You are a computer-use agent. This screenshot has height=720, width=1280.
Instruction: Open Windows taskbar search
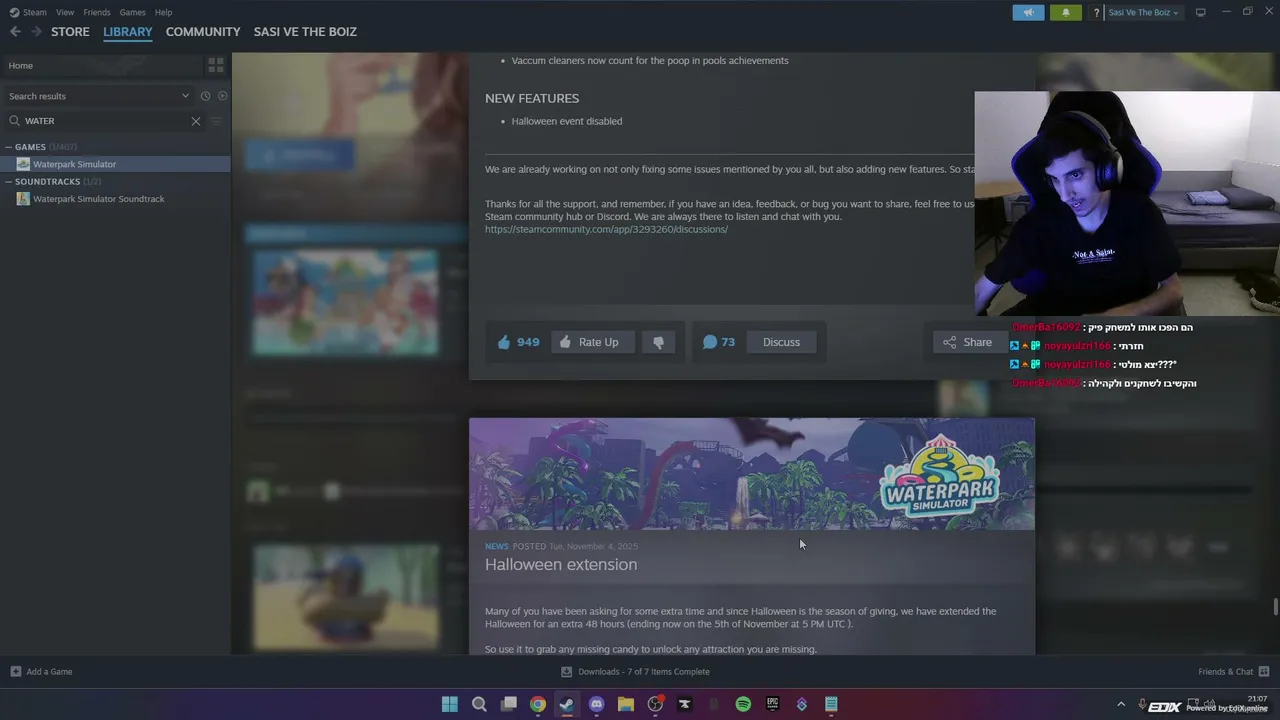pyautogui.click(x=479, y=704)
